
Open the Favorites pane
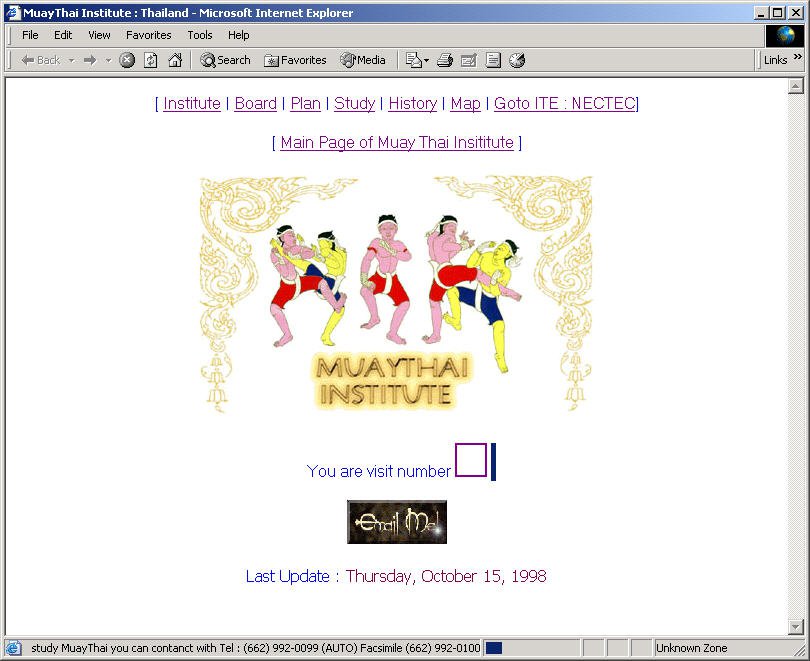pos(295,60)
